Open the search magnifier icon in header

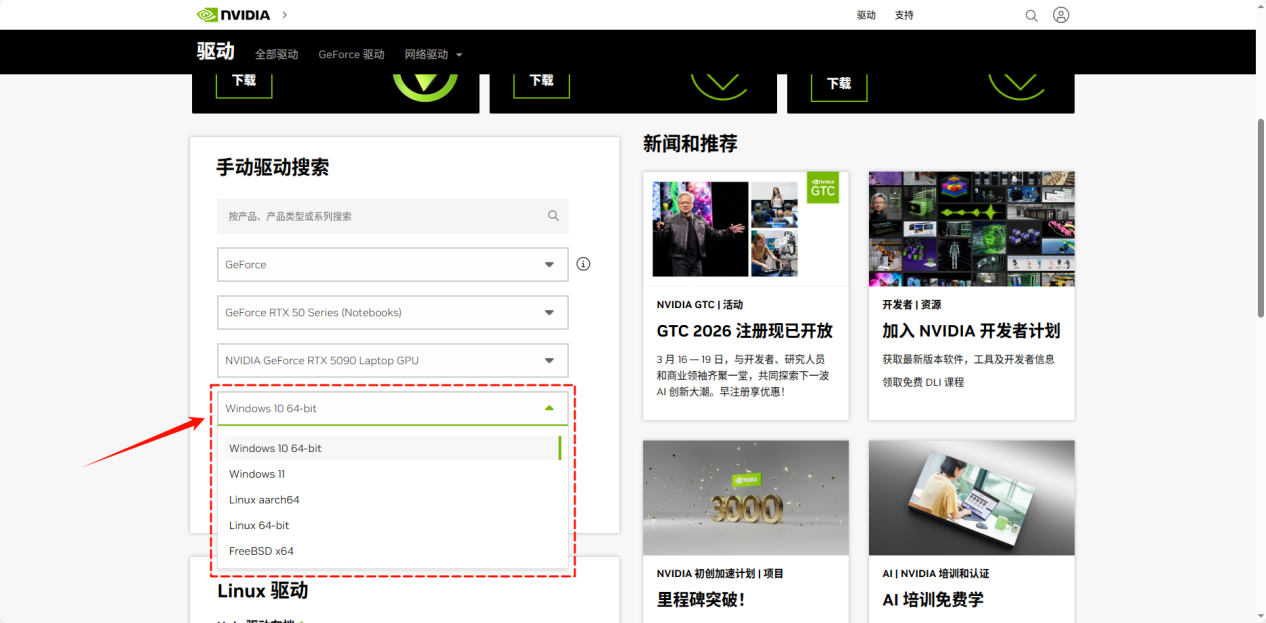coord(1031,15)
